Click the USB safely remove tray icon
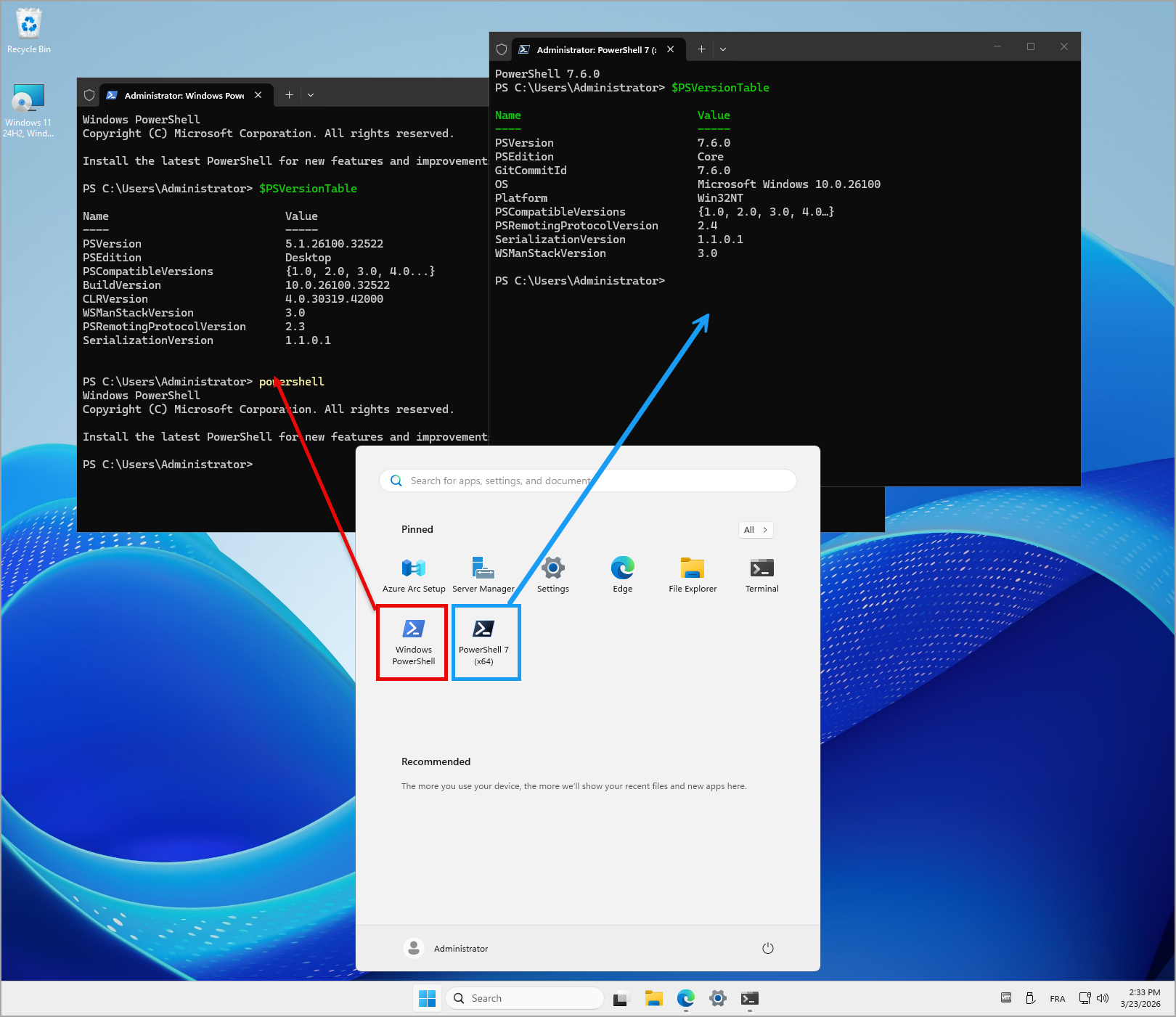Image resolution: width=1176 pixels, height=1017 pixels. coord(1030,998)
